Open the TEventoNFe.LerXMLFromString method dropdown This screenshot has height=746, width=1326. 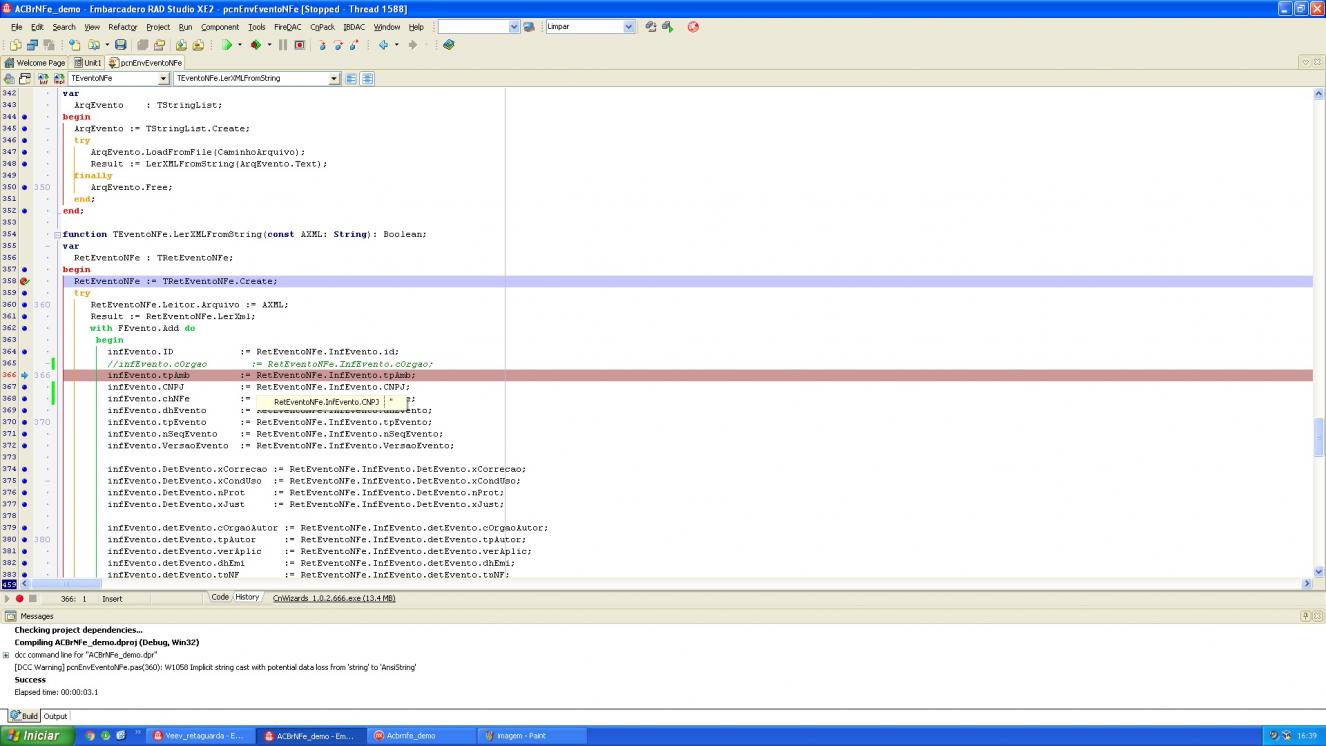pyautogui.click(x=335, y=78)
